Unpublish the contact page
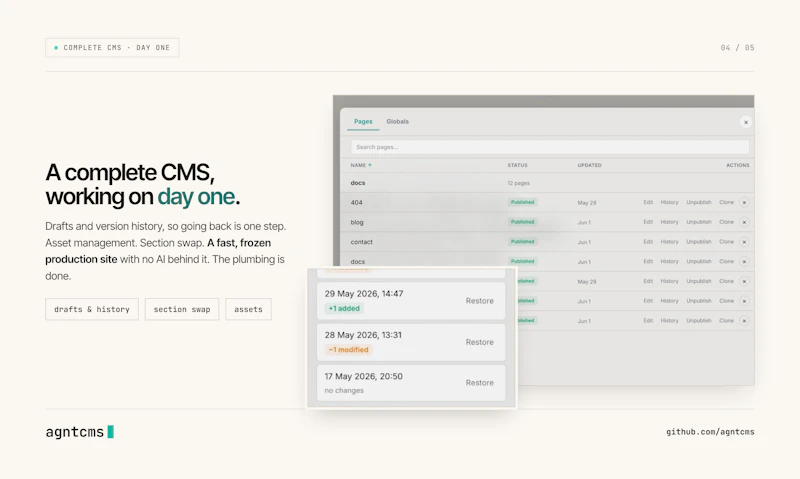This screenshot has width=800, height=479. coord(698,242)
